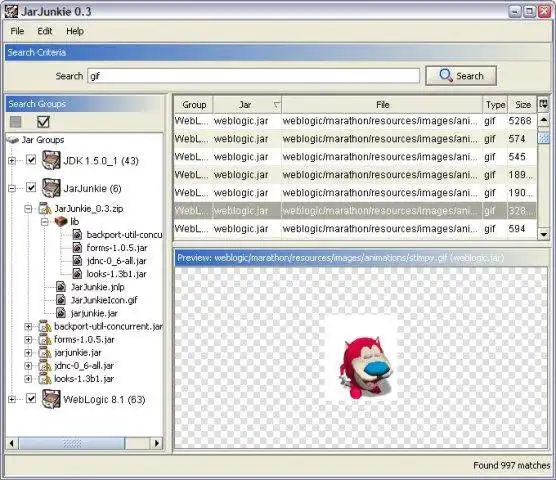Click the Search button
556x480 pixels.
tap(461, 76)
